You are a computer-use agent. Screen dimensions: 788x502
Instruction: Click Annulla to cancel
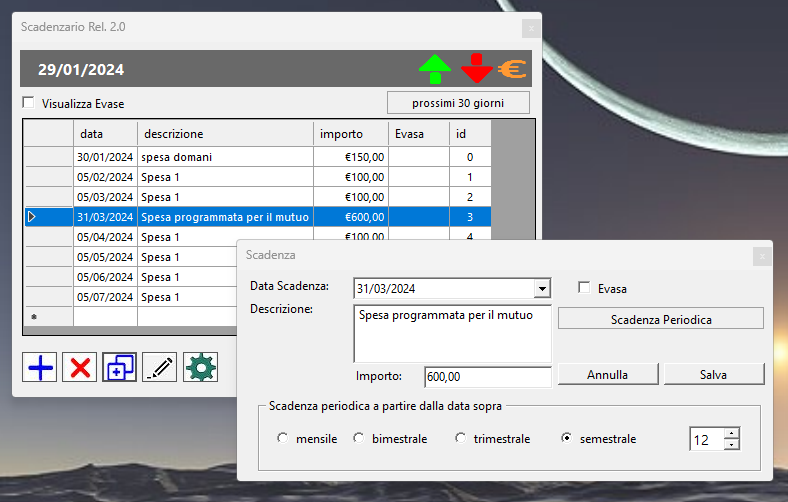(x=608, y=374)
